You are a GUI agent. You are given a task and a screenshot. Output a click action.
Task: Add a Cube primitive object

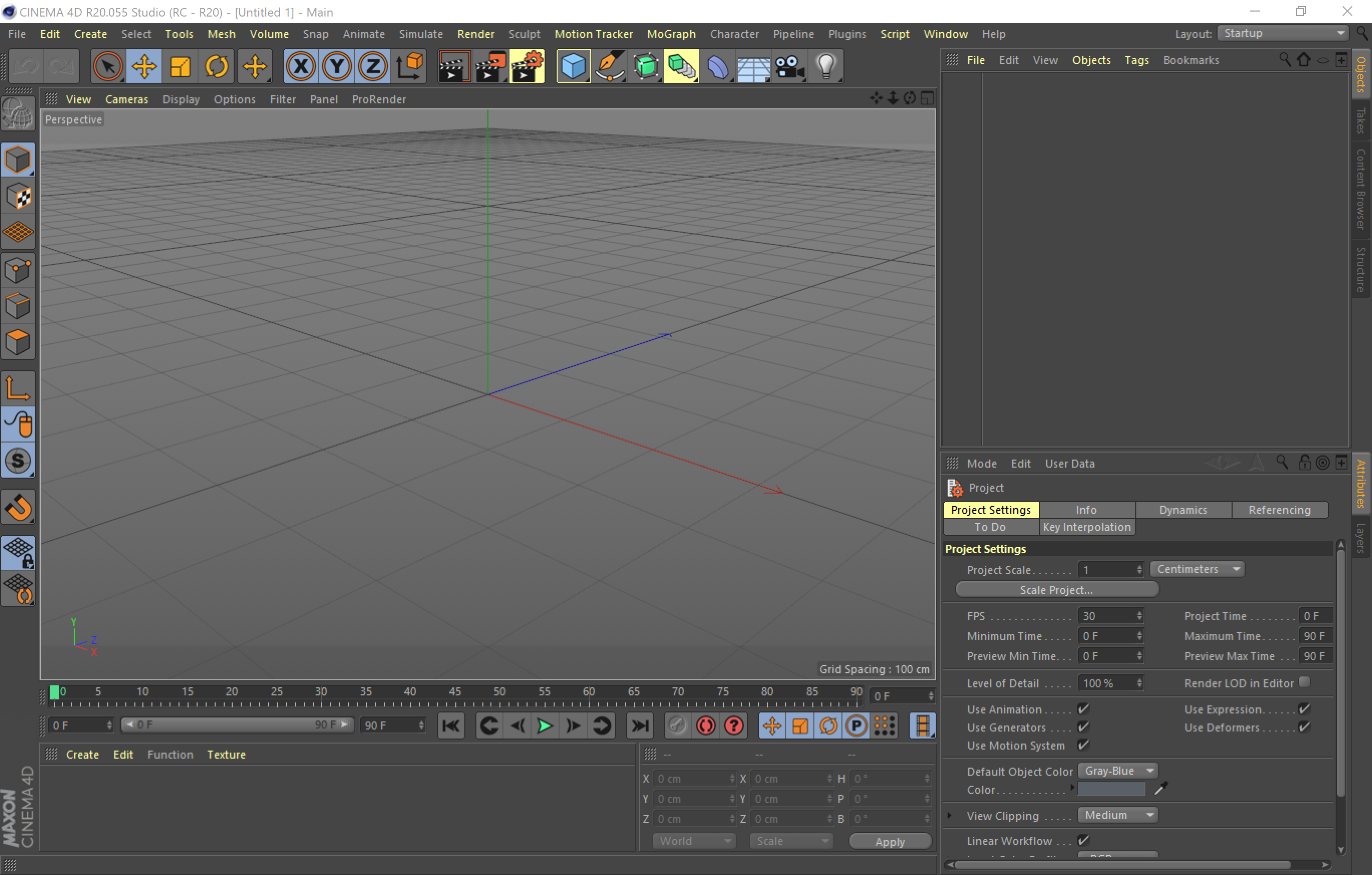pos(573,67)
